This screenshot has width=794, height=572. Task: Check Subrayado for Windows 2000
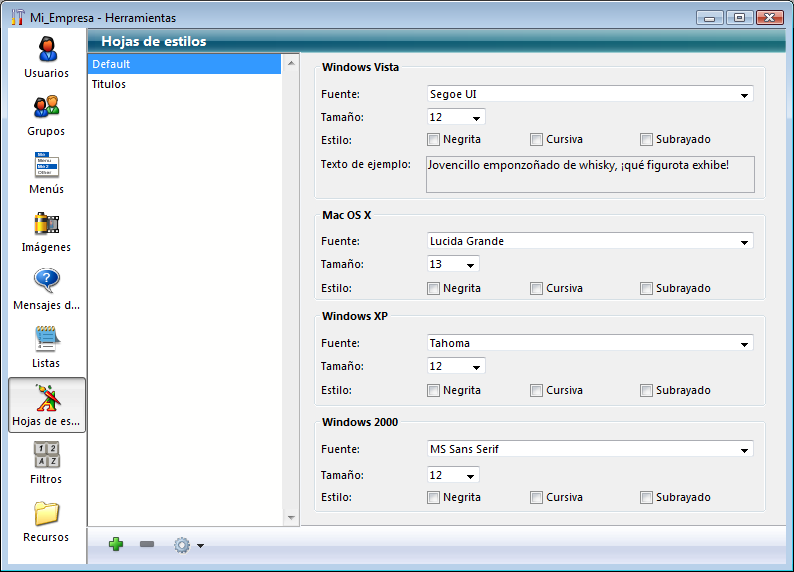647,498
